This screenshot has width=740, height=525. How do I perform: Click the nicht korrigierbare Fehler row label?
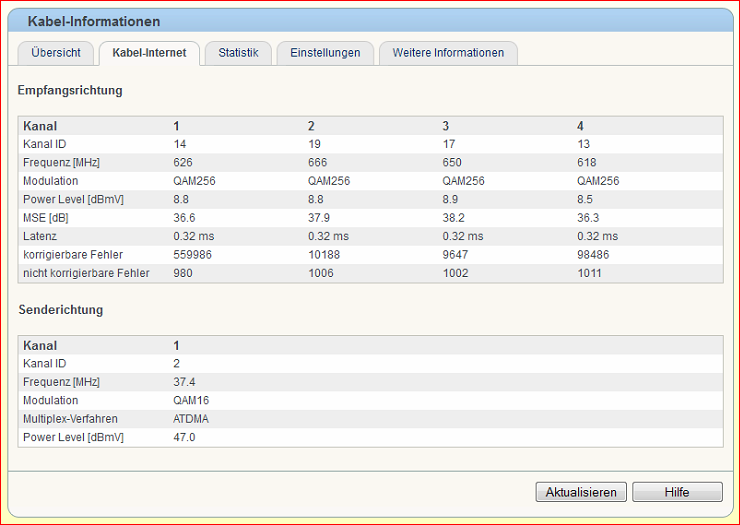(86, 273)
